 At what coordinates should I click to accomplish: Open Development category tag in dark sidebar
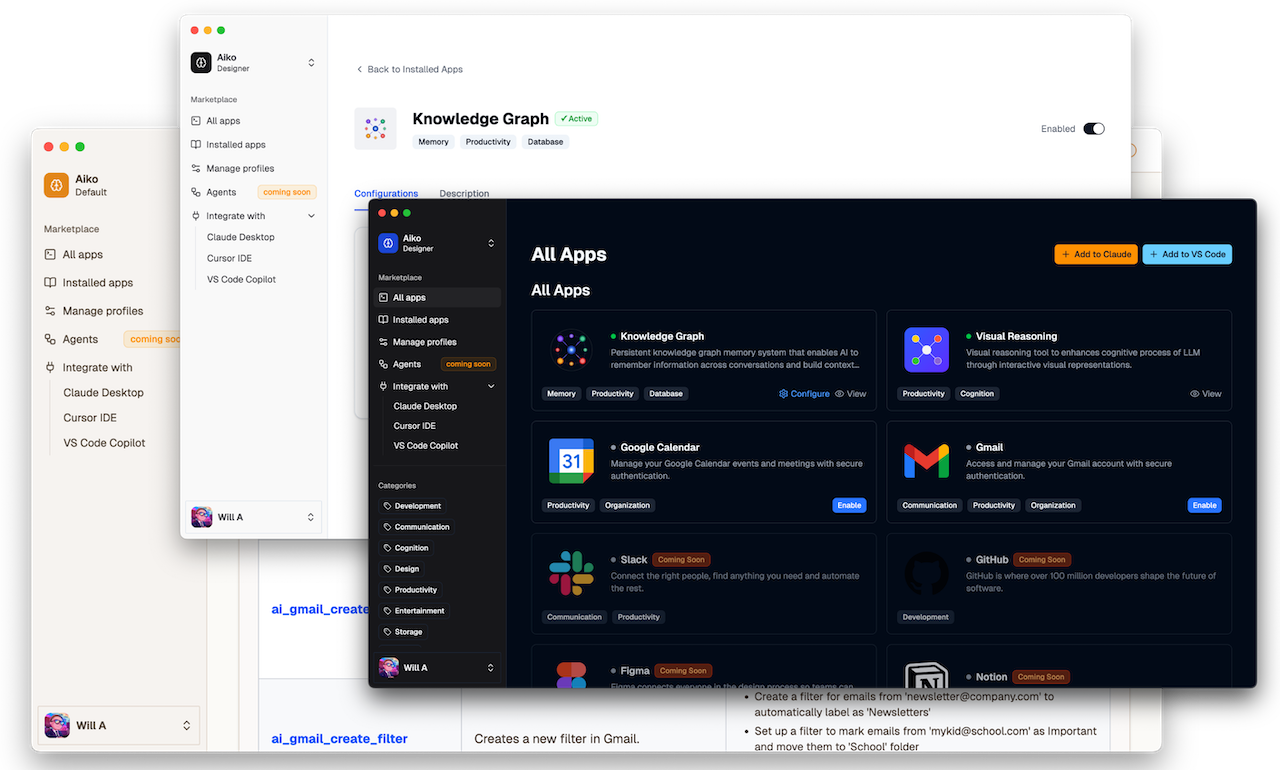coord(412,506)
